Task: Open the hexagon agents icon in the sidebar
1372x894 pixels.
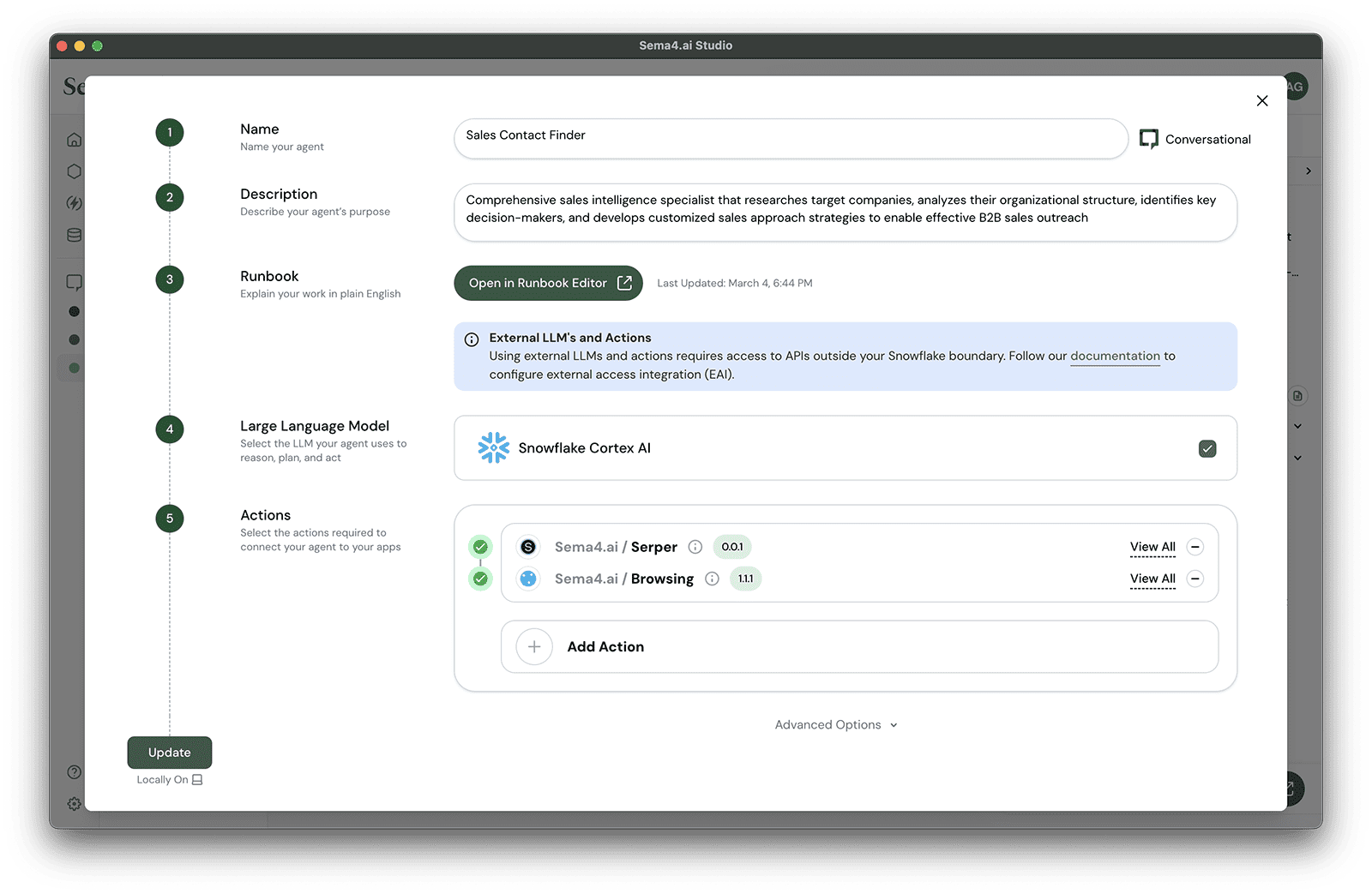Action: point(74,171)
